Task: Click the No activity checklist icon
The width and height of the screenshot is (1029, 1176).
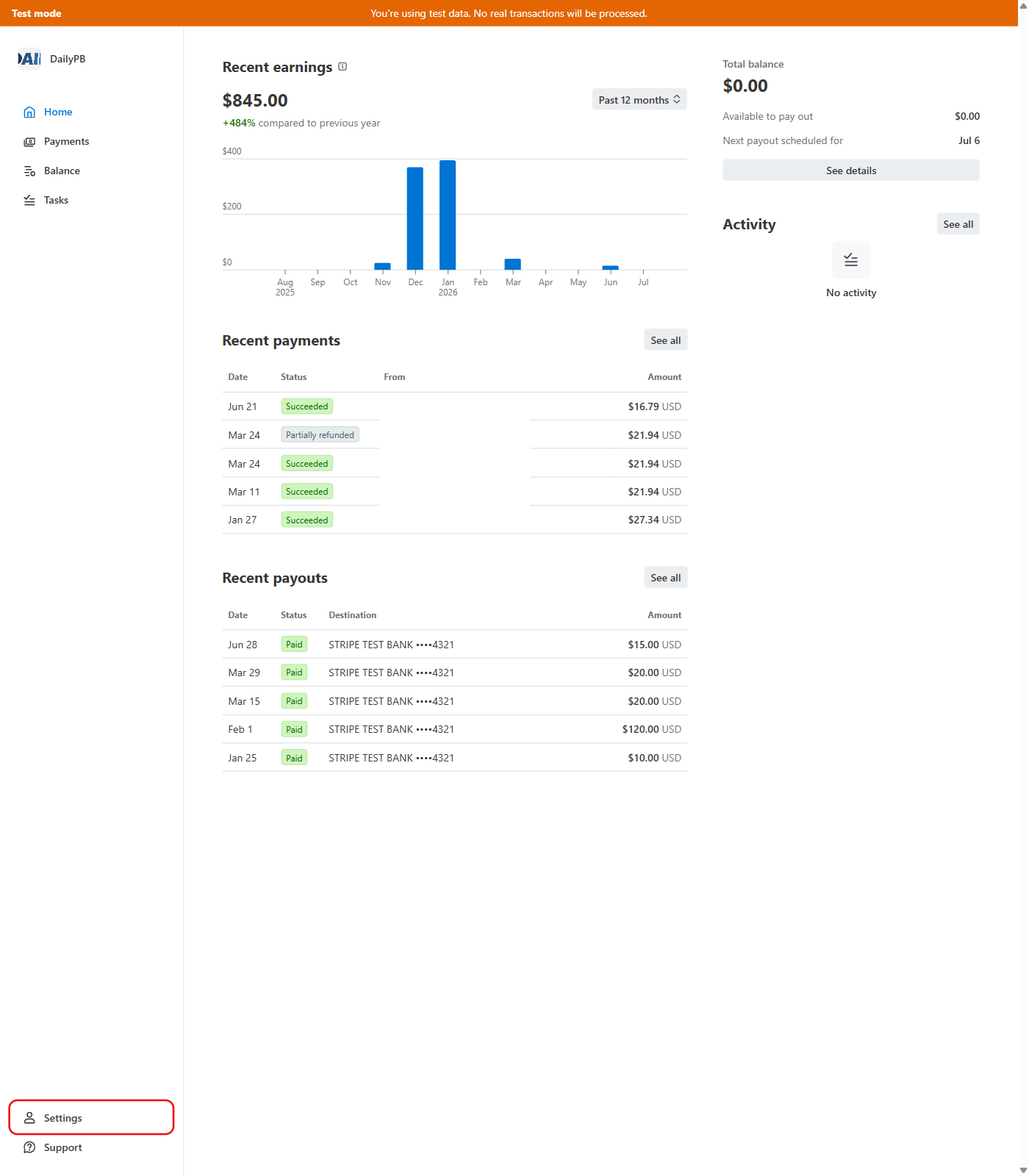Action: coord(851,259)
